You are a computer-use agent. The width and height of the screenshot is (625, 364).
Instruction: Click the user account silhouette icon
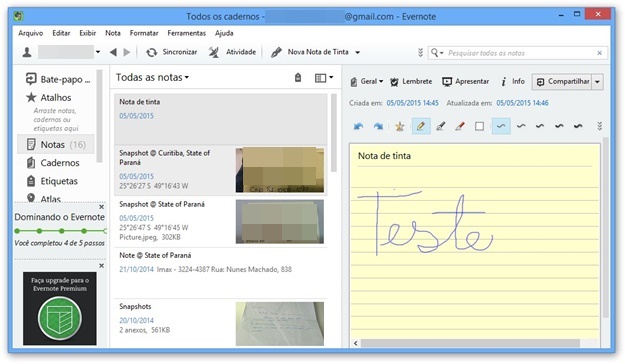click(x=27, y=52)
